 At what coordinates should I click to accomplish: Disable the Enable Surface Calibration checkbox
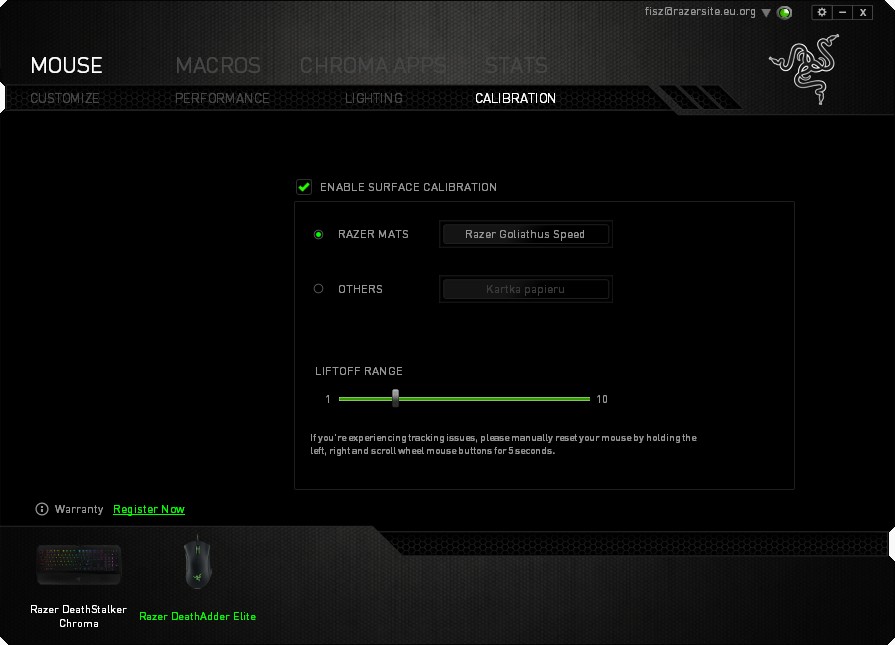click(x=304, y=187)
